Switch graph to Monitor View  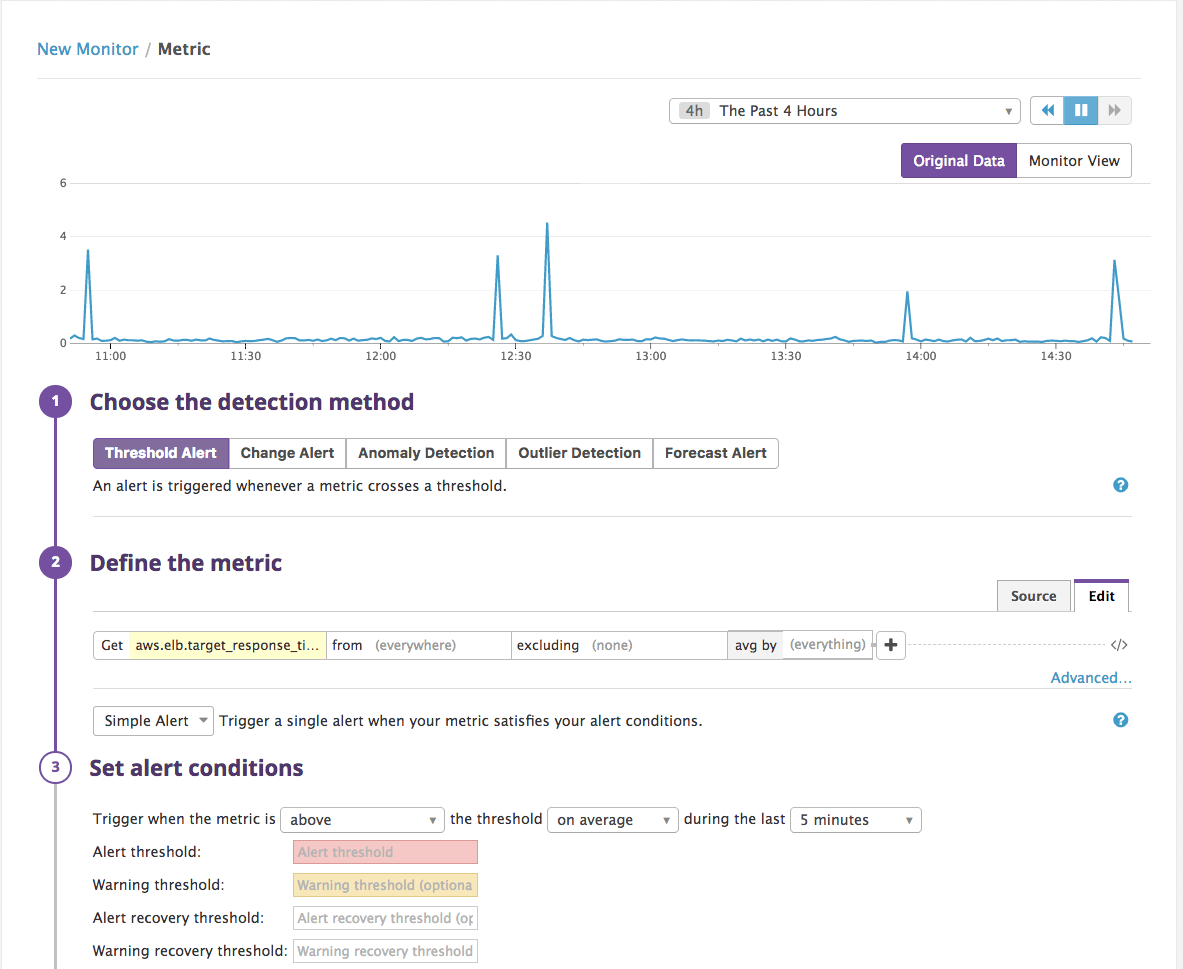tap(1074, 161)
